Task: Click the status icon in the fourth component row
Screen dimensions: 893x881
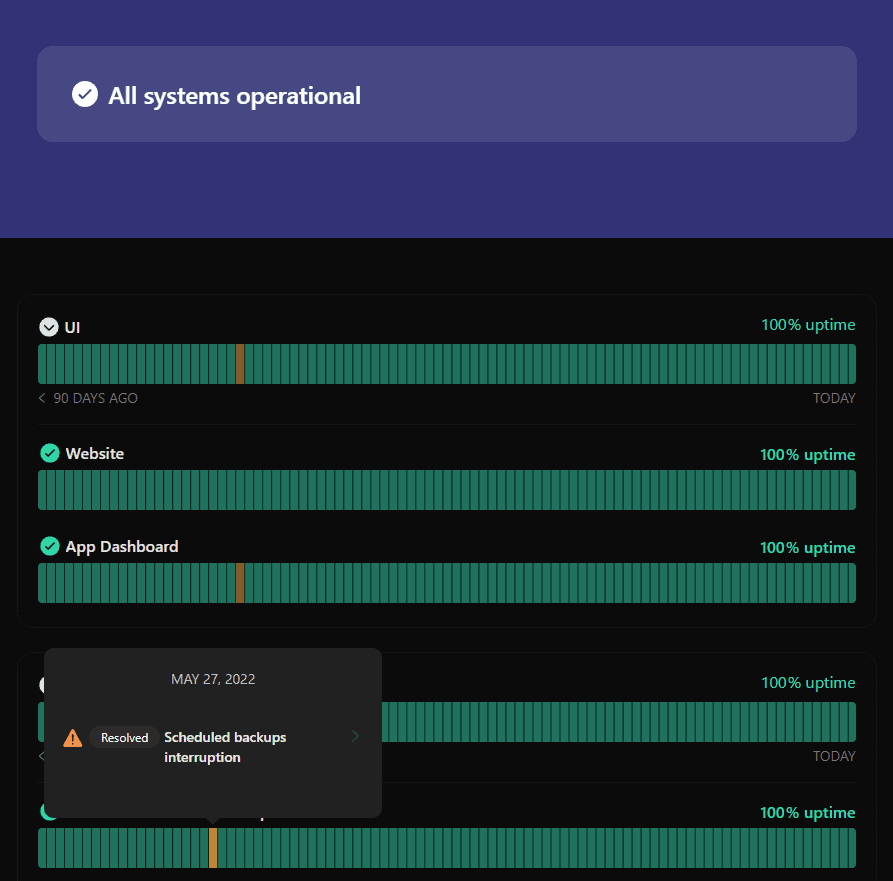Action: pos(49,684)
